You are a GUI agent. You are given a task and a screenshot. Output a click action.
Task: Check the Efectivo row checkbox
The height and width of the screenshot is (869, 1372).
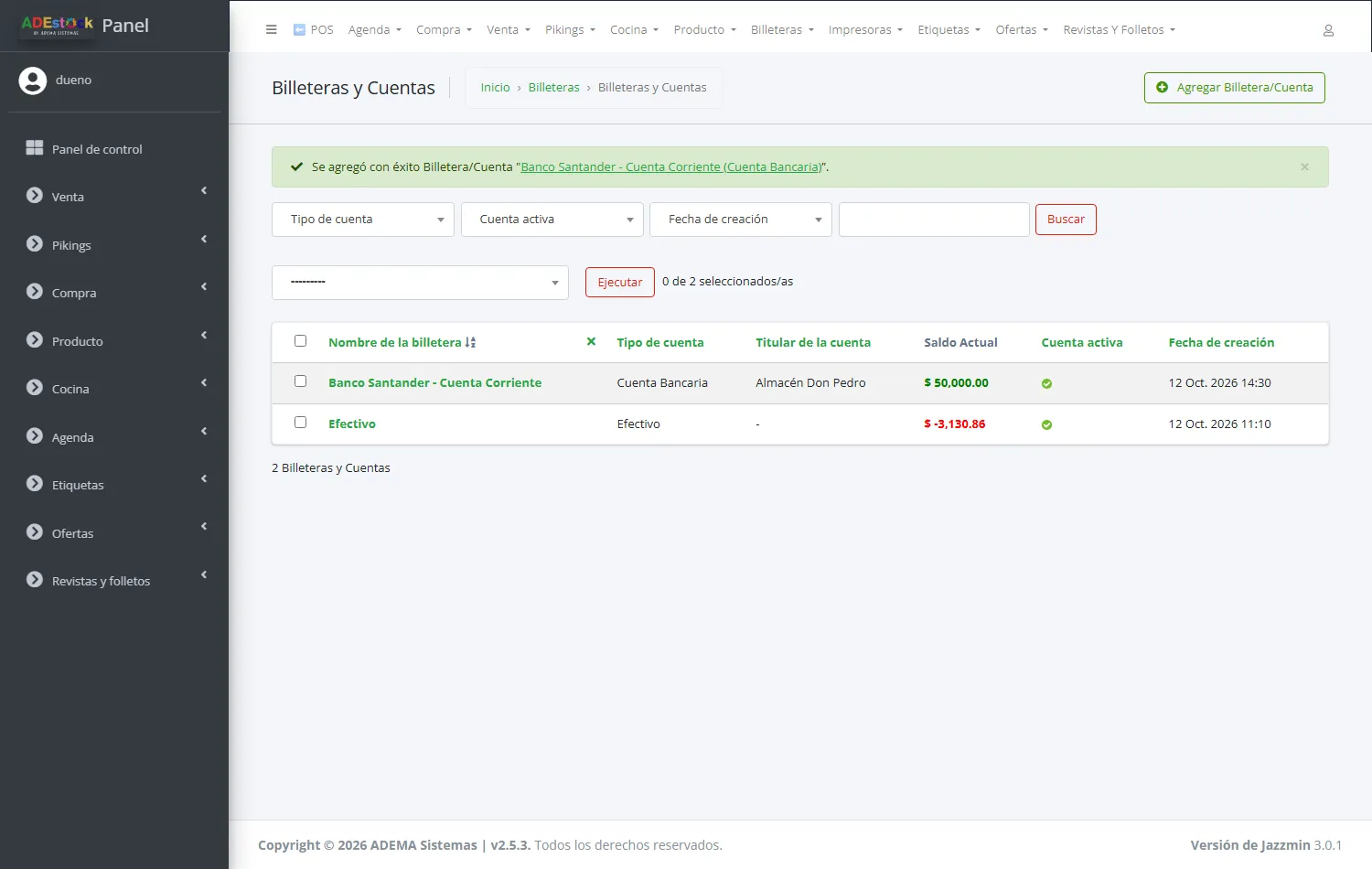tap(300, 423)
